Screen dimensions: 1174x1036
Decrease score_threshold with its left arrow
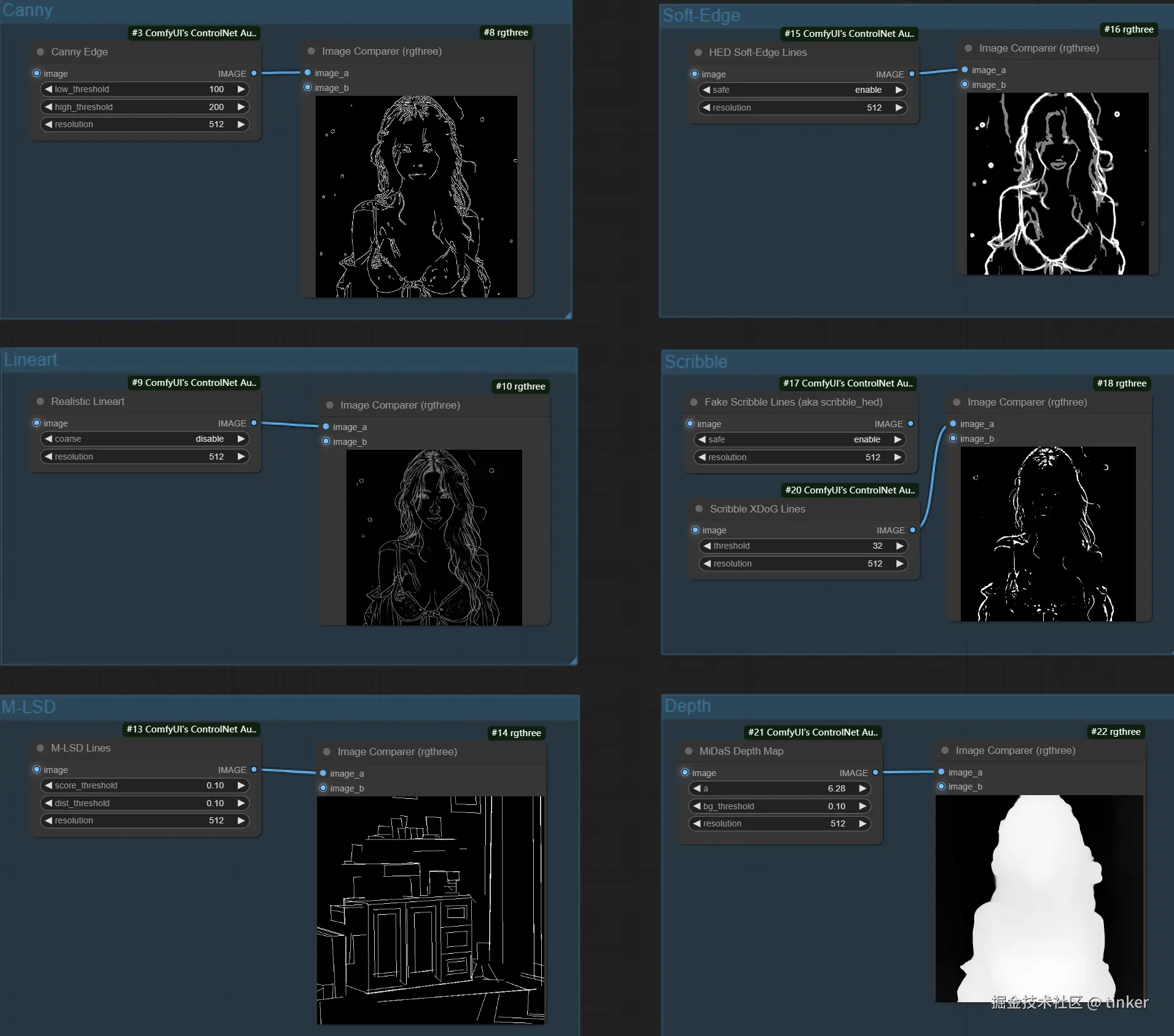[x=49, y=786]
